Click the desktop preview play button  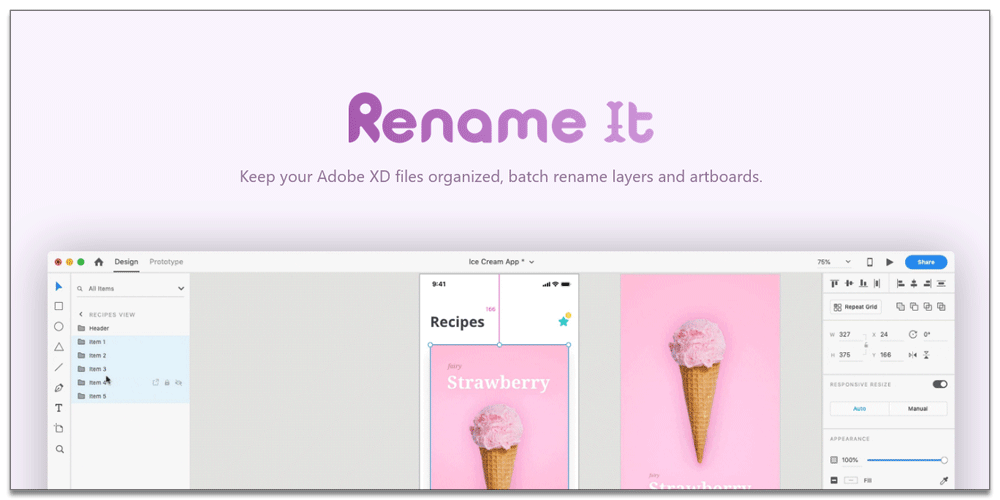click(890, 262)
